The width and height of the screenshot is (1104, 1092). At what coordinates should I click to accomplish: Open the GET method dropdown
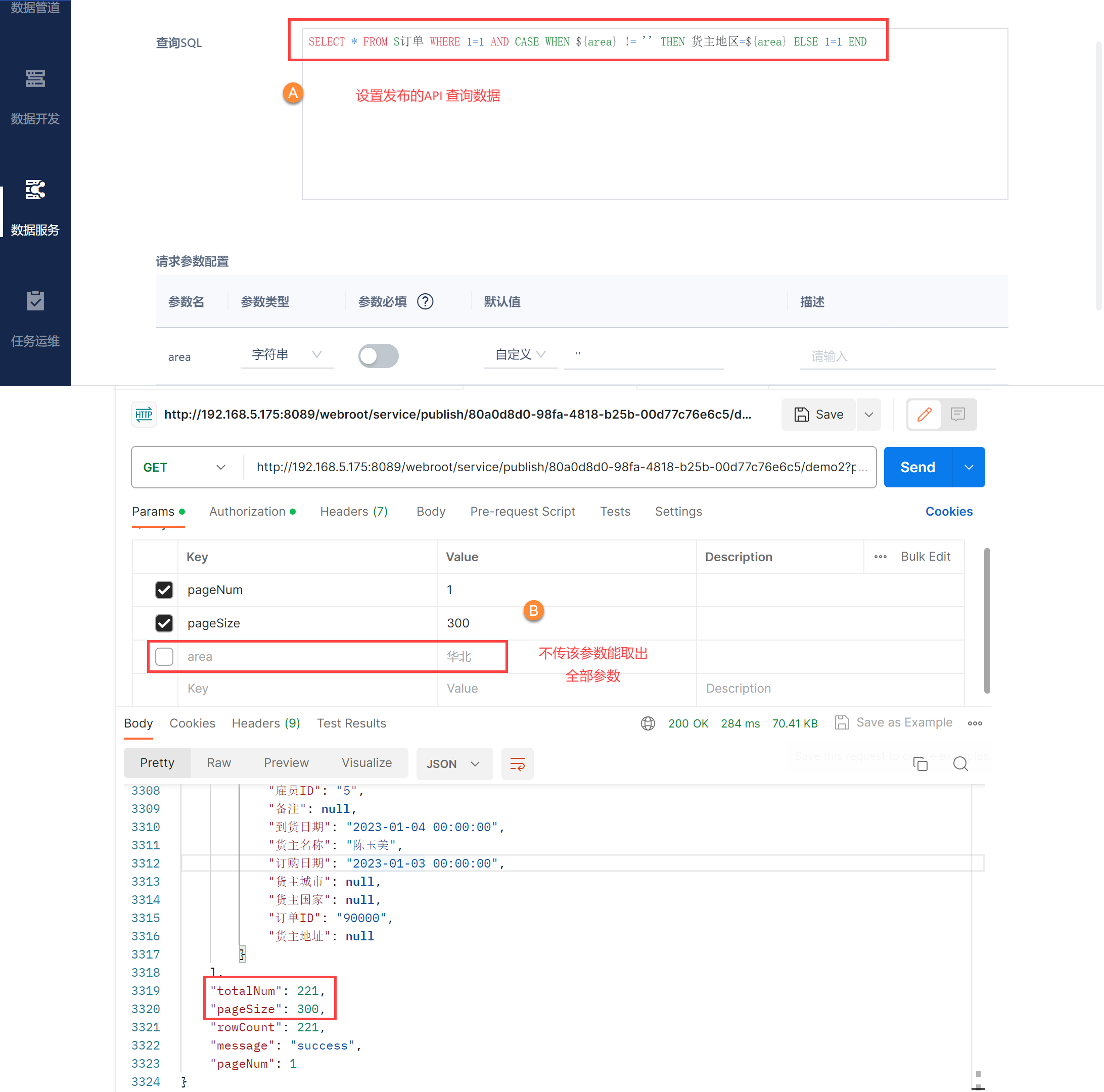pos(185,468)
